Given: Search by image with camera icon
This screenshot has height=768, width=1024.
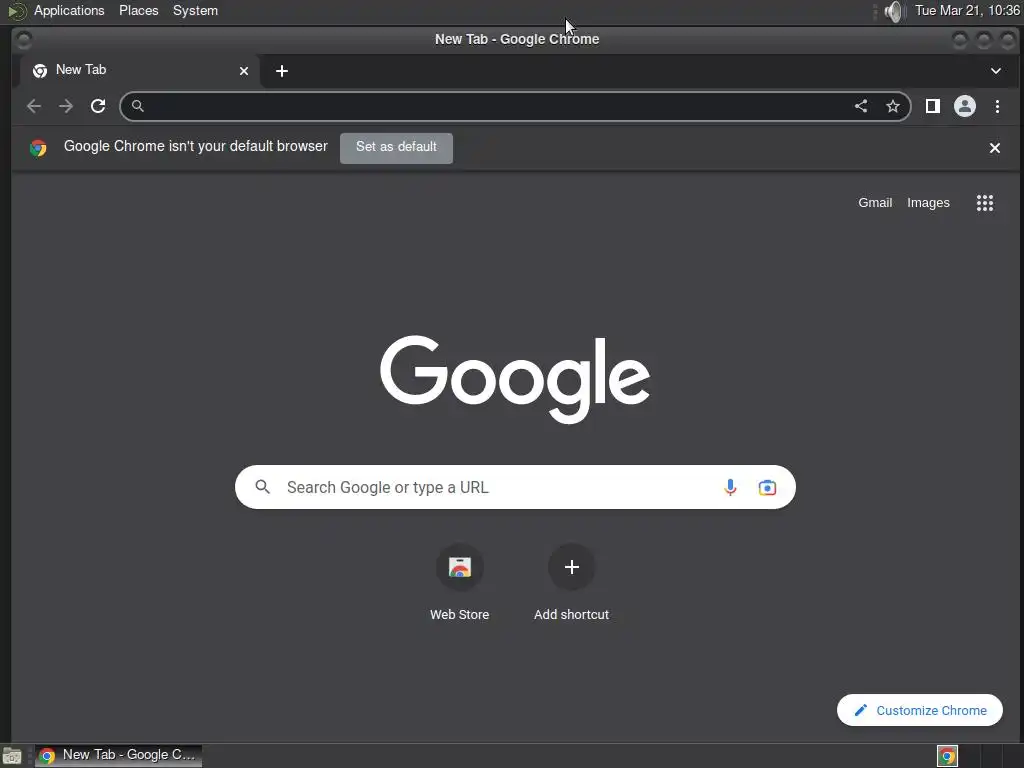Looking at the screenshot, I should 767,487.
